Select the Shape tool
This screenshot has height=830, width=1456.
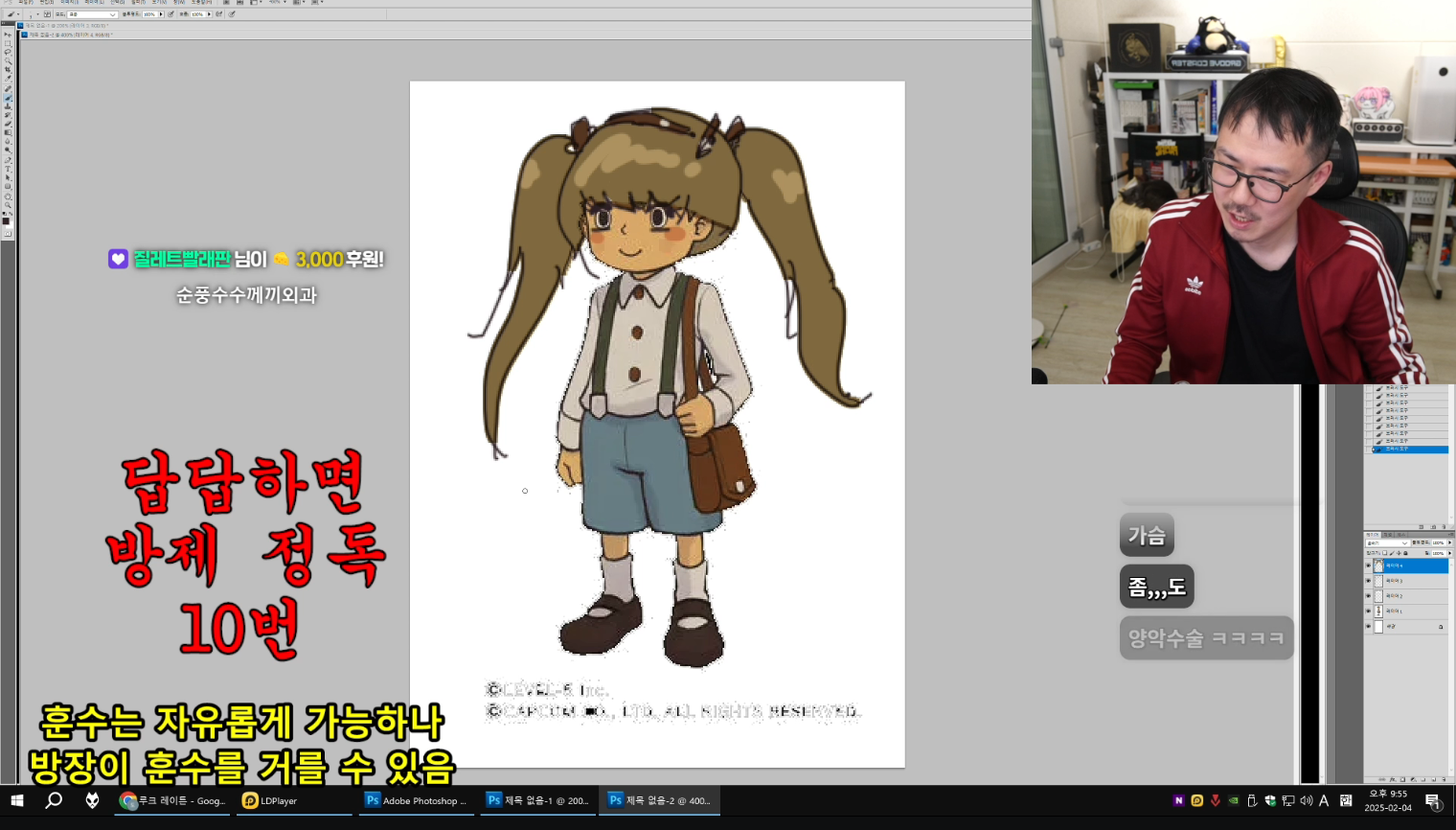tap(8, 186)
